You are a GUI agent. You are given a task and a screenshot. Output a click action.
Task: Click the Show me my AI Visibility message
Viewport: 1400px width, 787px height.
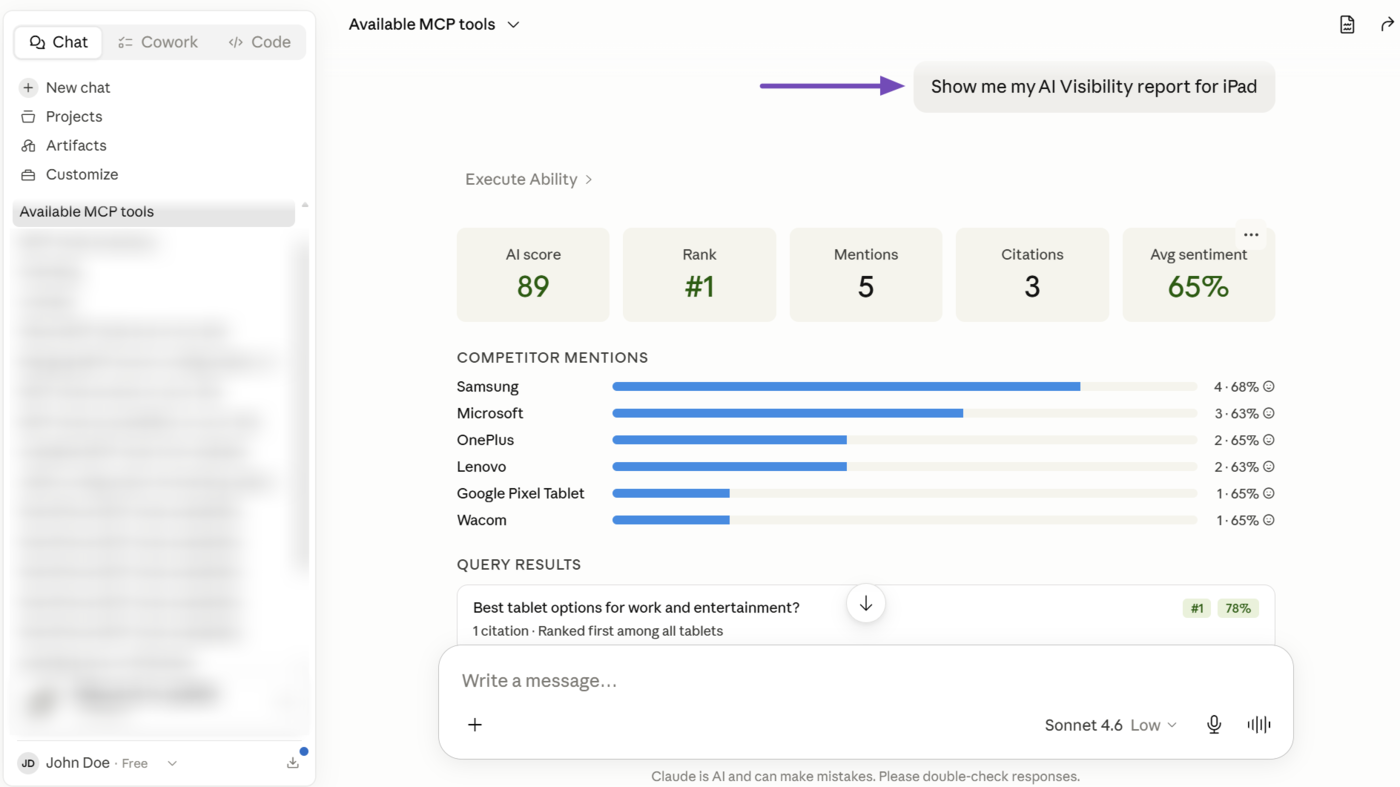pyautogui.click(x=1094, y=87)
